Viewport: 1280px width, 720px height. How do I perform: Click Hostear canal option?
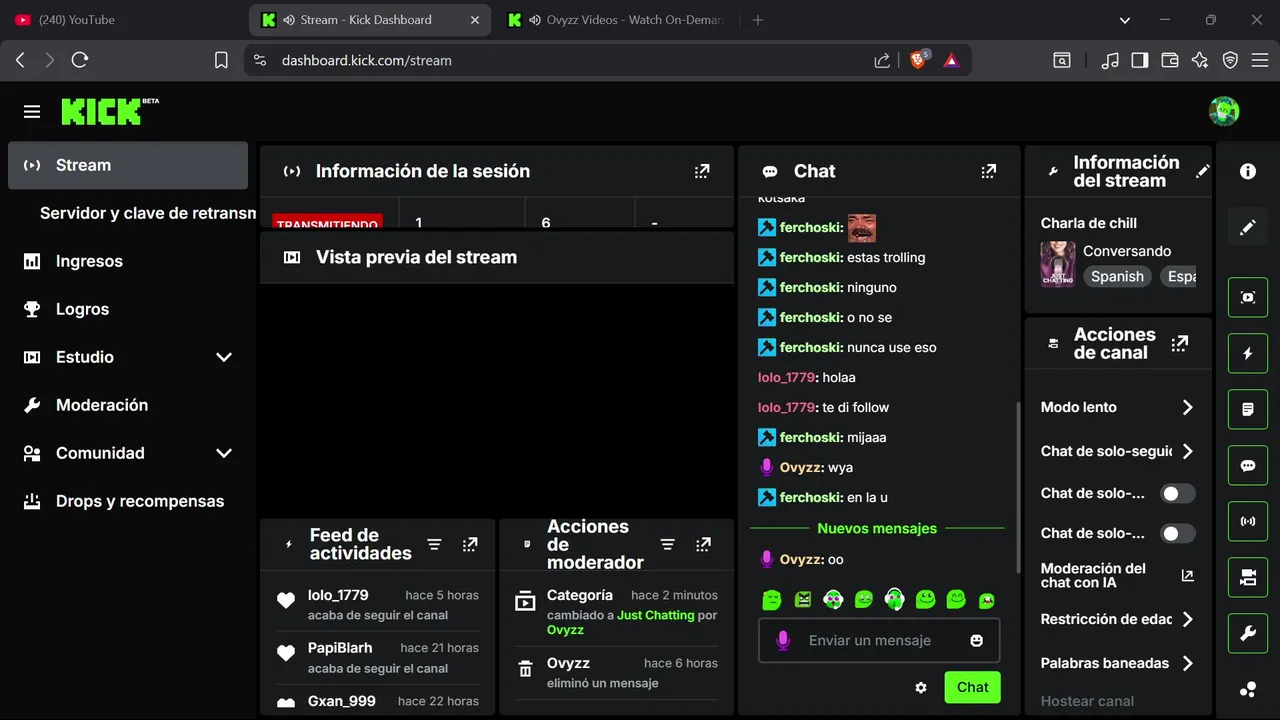pos(1087,701)
